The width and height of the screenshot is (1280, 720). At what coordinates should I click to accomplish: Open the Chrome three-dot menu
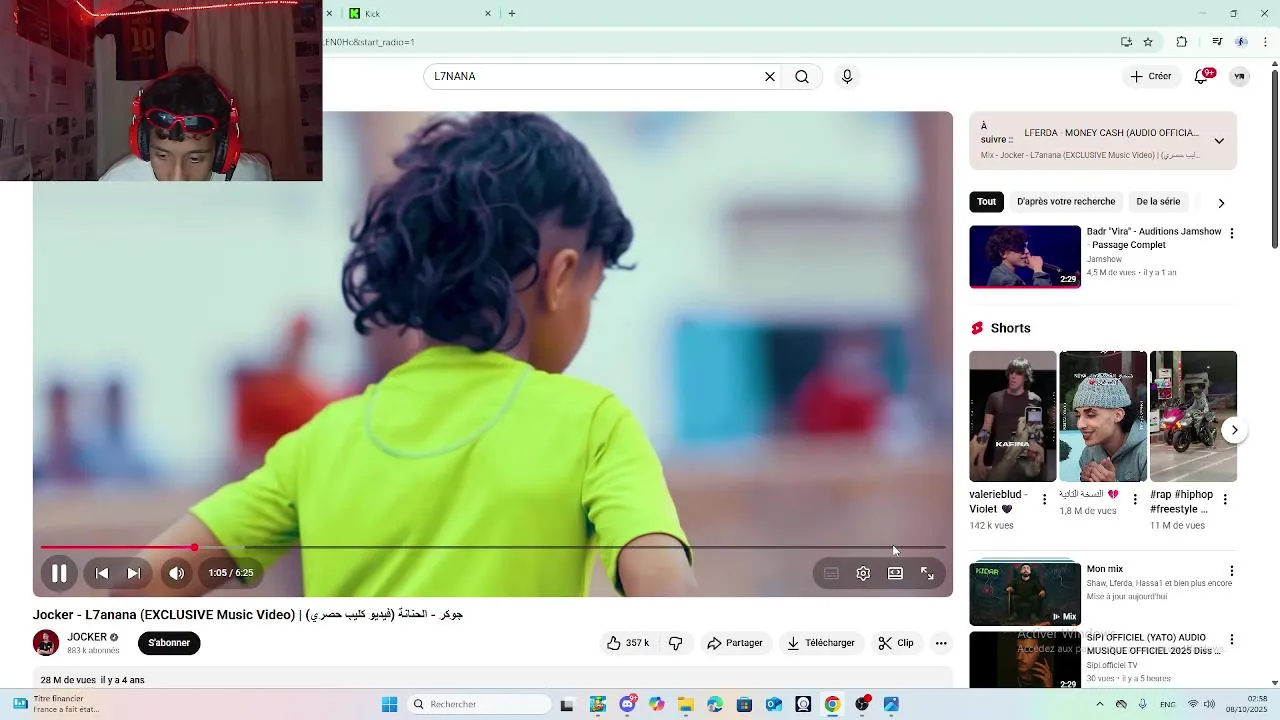tap(1266, 42)
